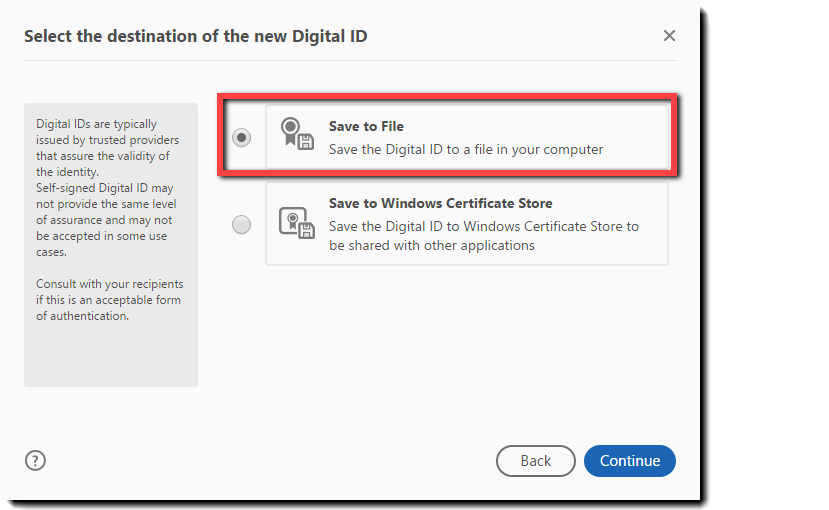Click the "Save to Windows Certificate Store" heading
The height and width of the screenshot is (510, 829).
(x=440, y=204)
